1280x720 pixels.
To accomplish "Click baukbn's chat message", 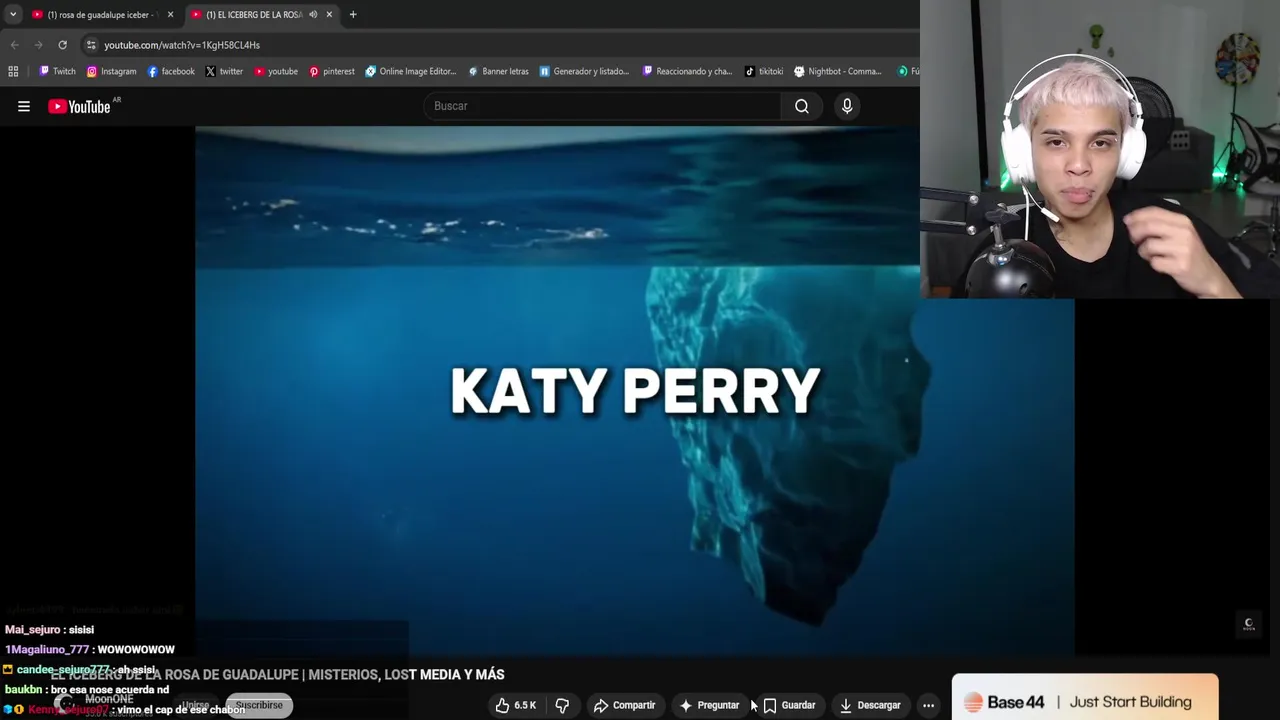I will (x=87, y=690).
